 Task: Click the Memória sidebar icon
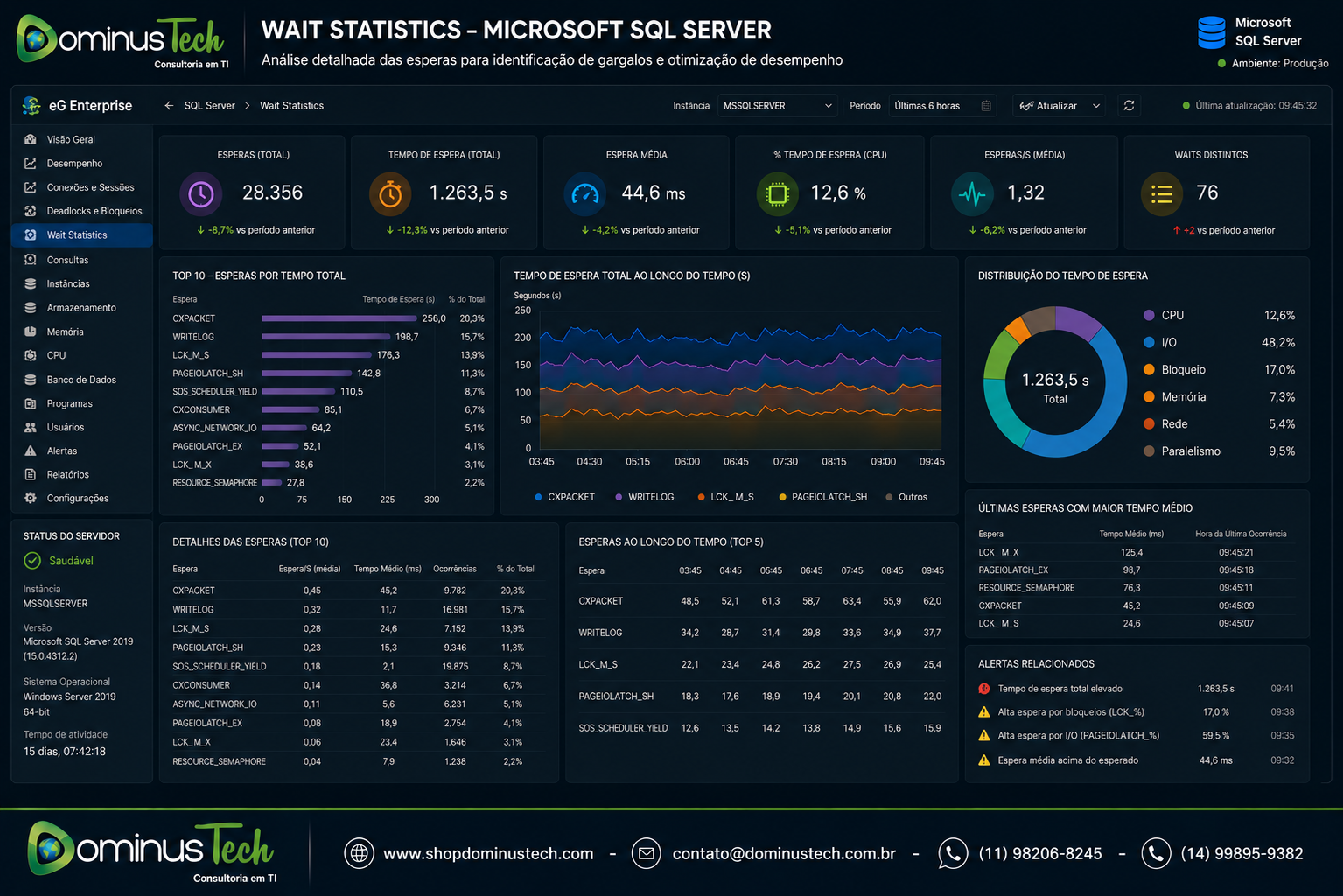[31, 332]
